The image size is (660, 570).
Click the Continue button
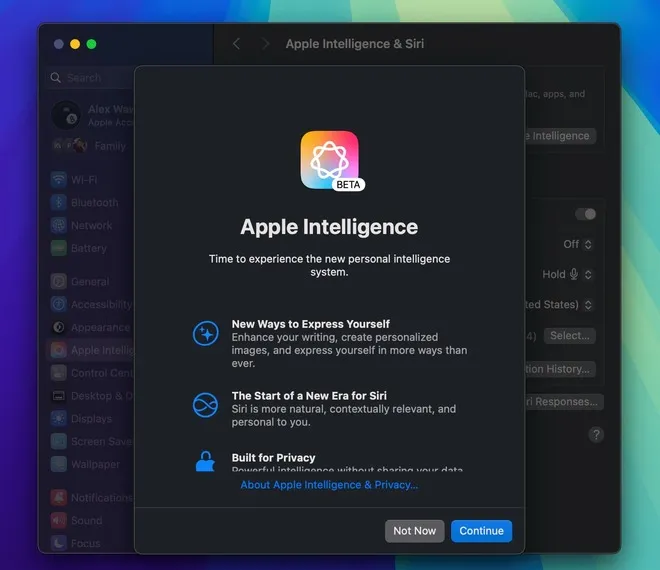pos(481,531)
